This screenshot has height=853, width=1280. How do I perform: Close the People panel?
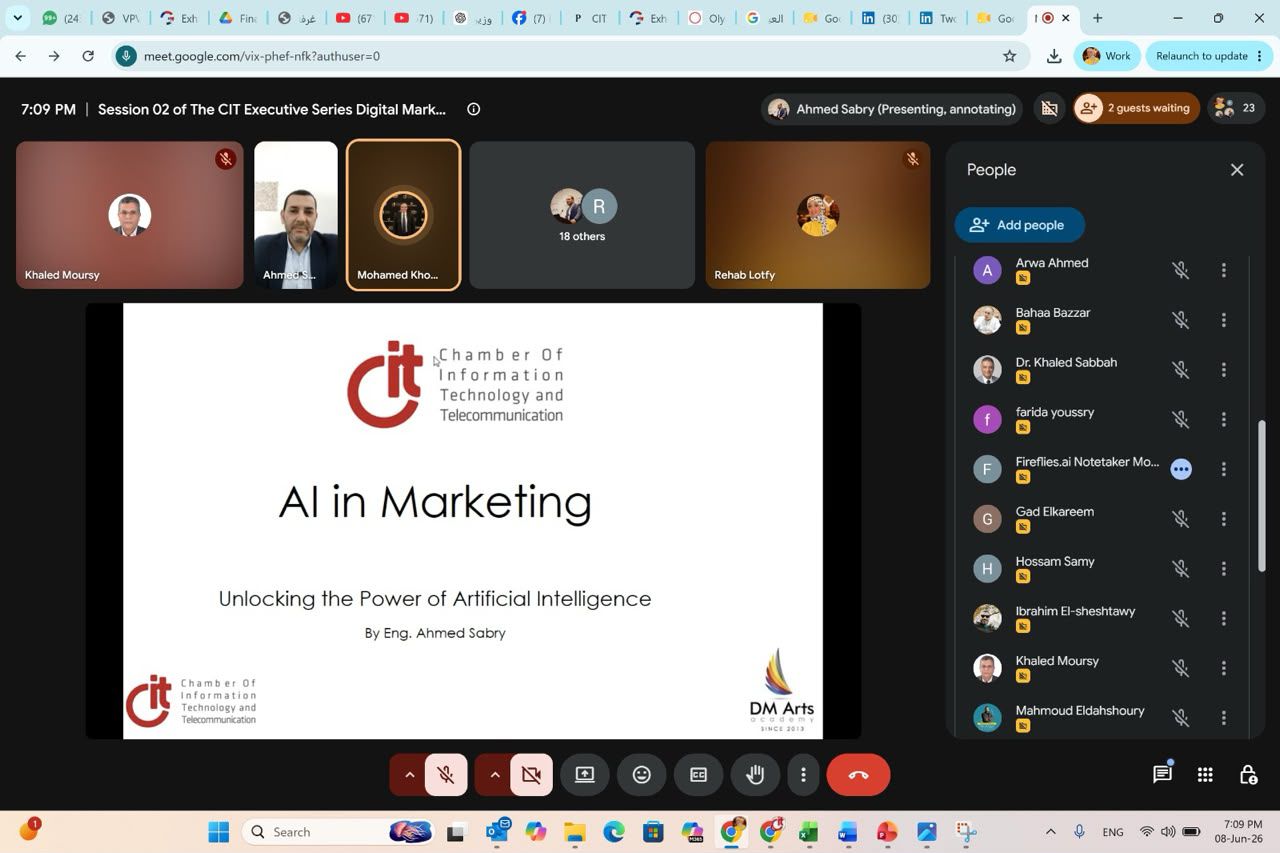pos(1237,170)
